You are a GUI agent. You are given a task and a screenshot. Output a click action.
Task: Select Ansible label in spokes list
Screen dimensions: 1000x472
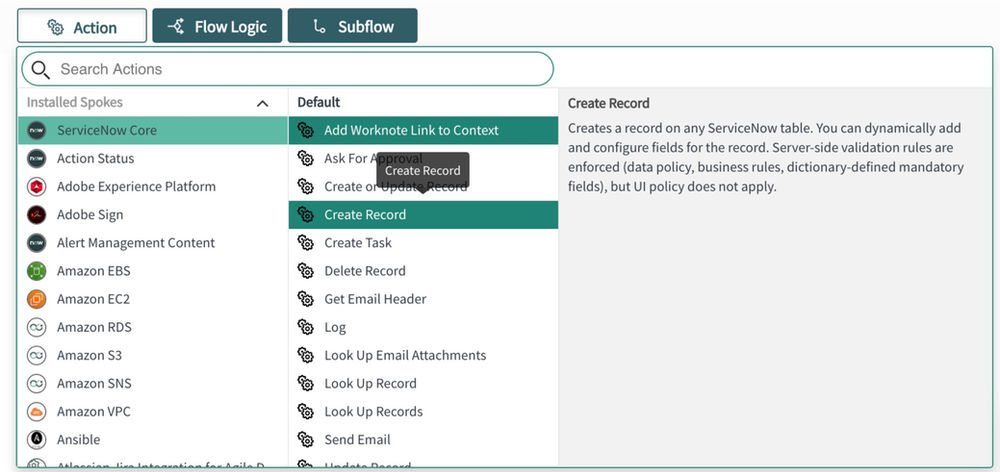pyautogui.click(x=78, y=439)
